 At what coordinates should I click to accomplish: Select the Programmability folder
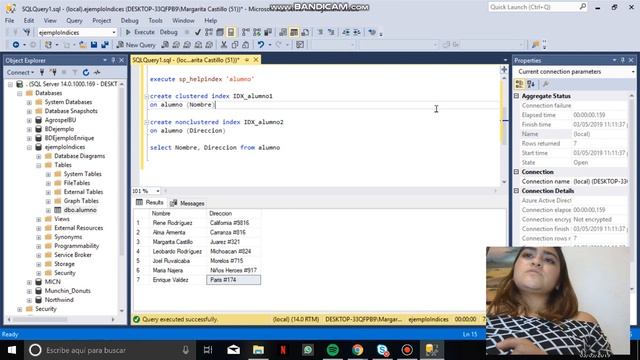pos(76,246)
